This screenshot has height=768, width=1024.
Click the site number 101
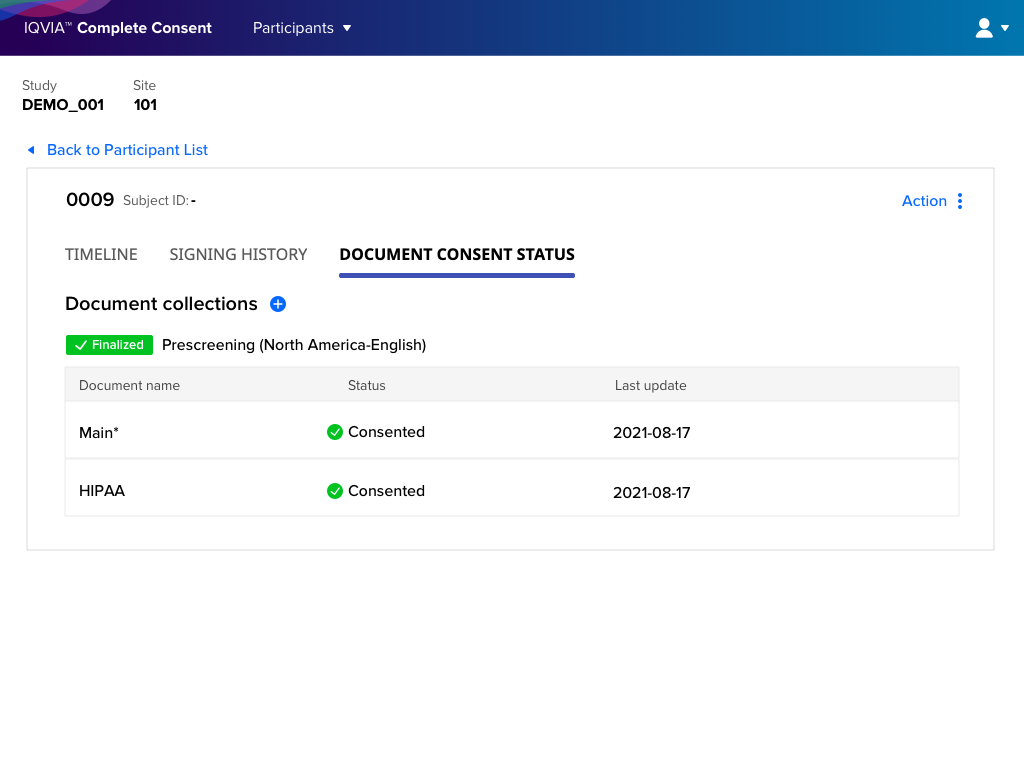pyautogui.click(x=145, y=105)
